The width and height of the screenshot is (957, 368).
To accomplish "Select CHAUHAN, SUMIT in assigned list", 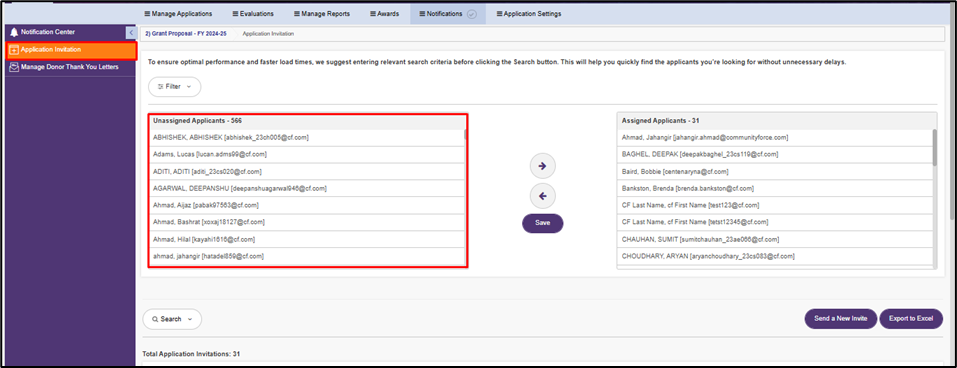I will (775, 239).
